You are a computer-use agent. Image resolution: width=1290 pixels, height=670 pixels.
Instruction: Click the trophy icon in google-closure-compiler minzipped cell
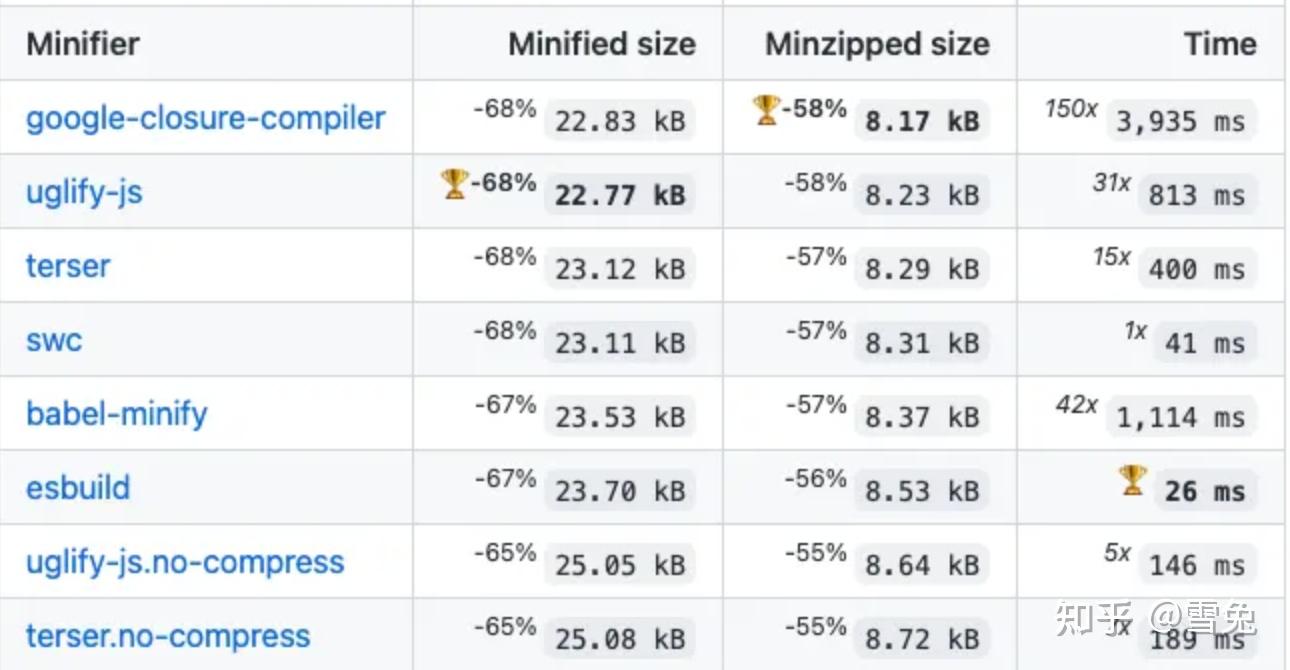click(x=766, y=110)
